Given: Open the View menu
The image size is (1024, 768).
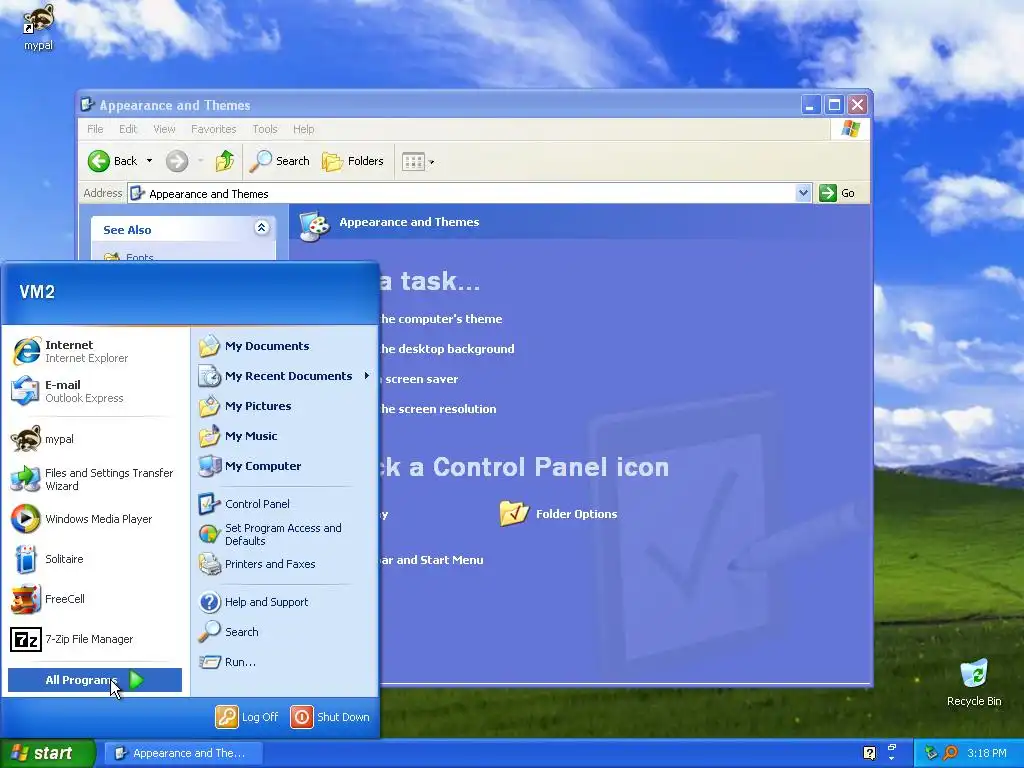Looking at the screenshot, I should [x=165, y=129].
